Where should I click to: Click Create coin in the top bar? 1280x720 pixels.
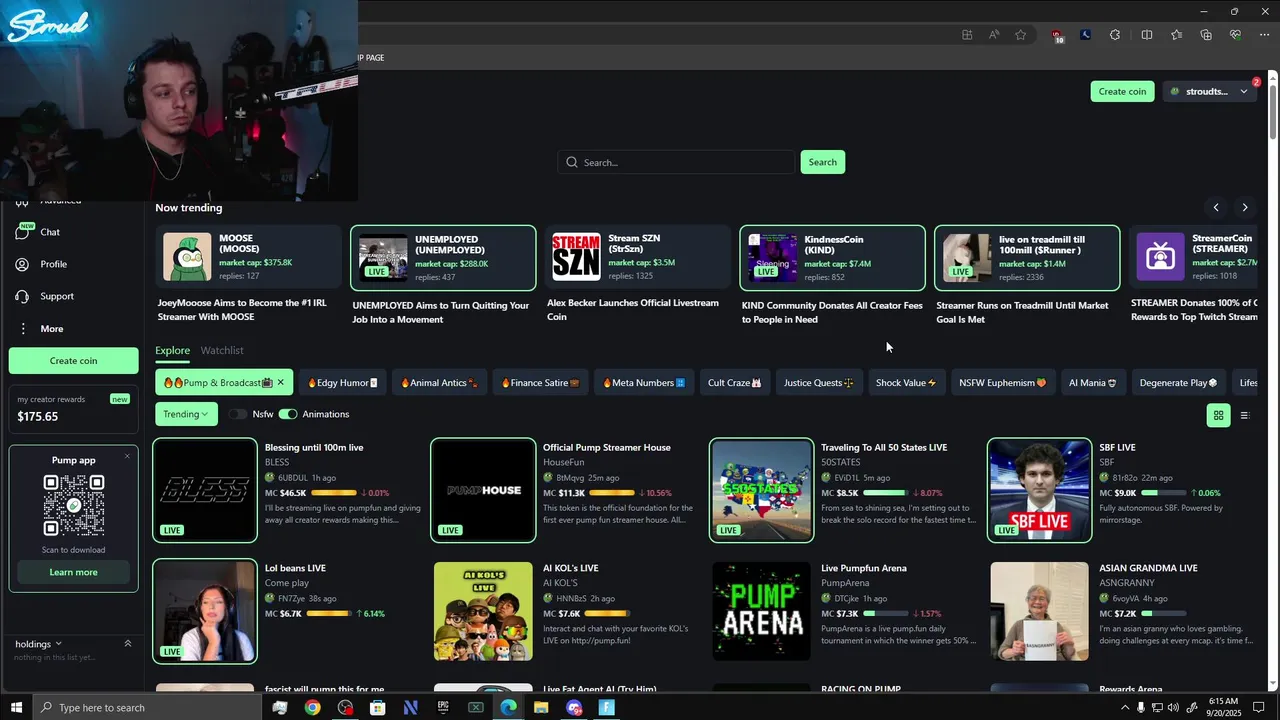point(1122,91)
